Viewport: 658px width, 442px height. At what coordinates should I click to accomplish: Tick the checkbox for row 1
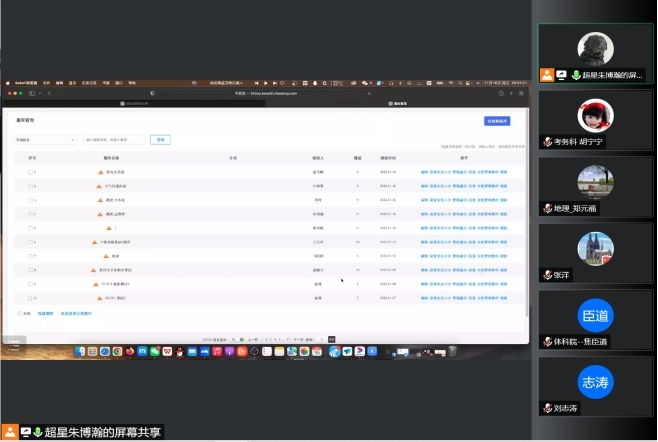30,172
